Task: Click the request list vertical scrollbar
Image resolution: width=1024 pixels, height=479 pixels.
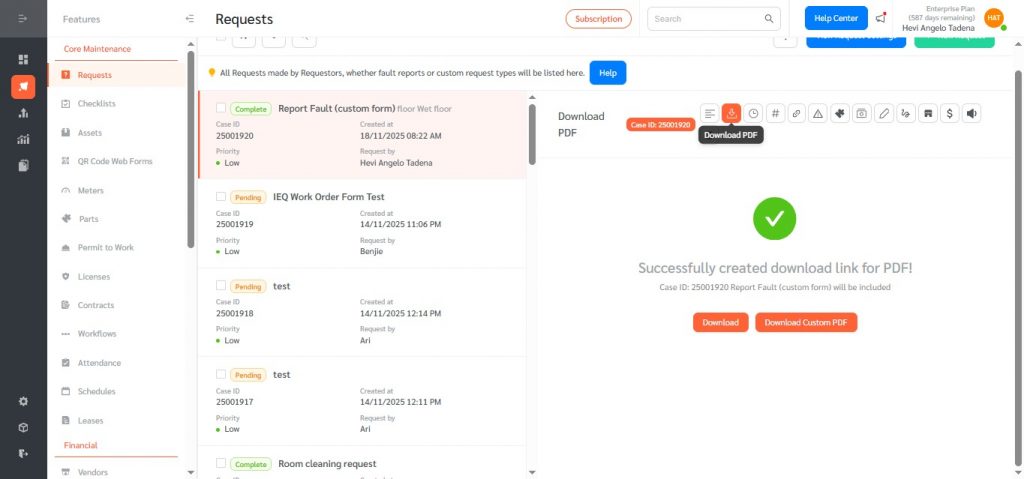Action: click(532, 130)
